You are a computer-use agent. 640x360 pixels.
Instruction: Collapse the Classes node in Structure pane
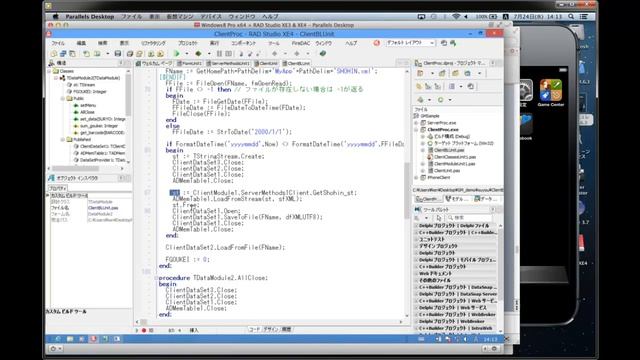[x=50, y=71]
